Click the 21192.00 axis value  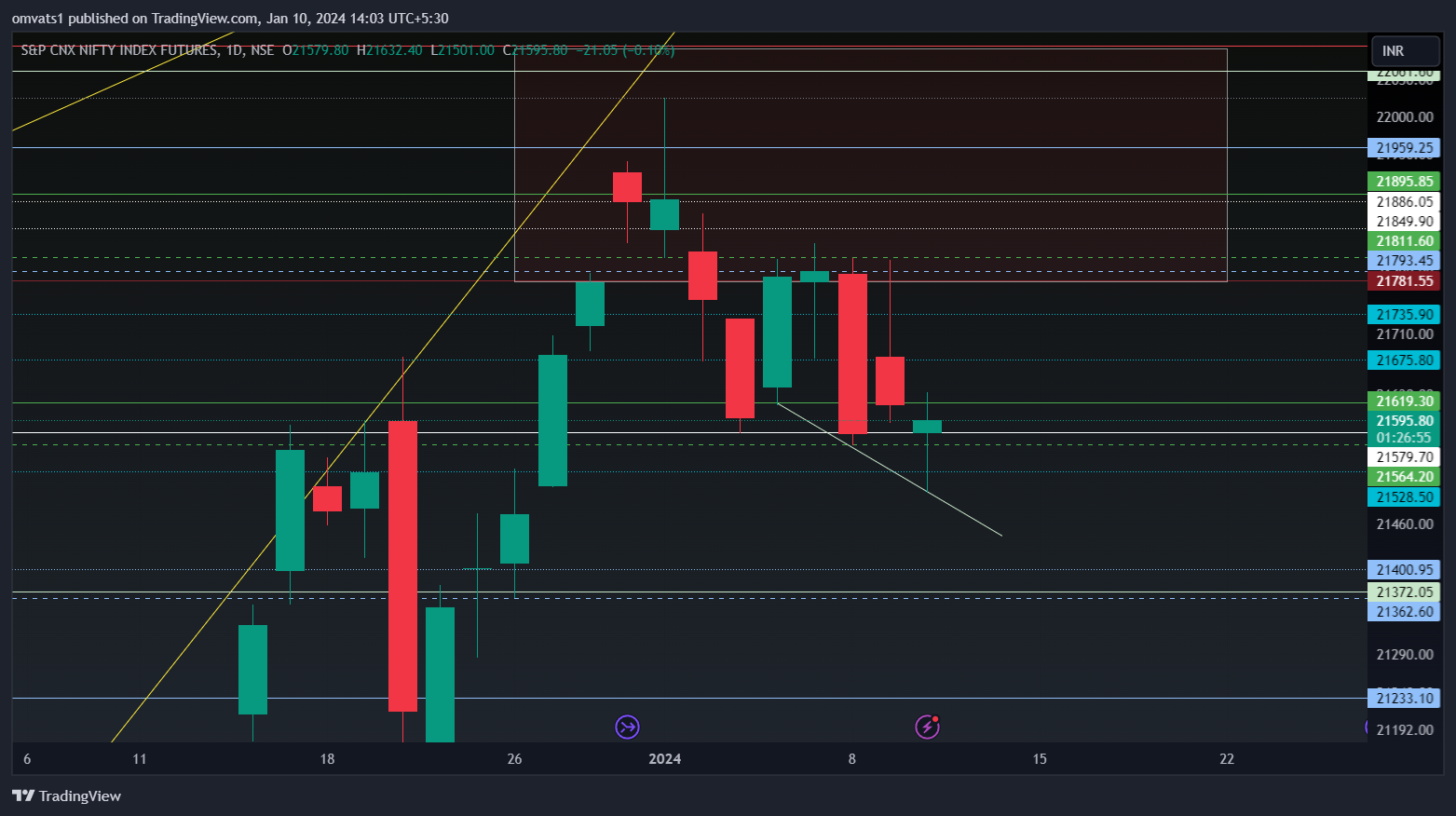click(x=1405, y=730)
